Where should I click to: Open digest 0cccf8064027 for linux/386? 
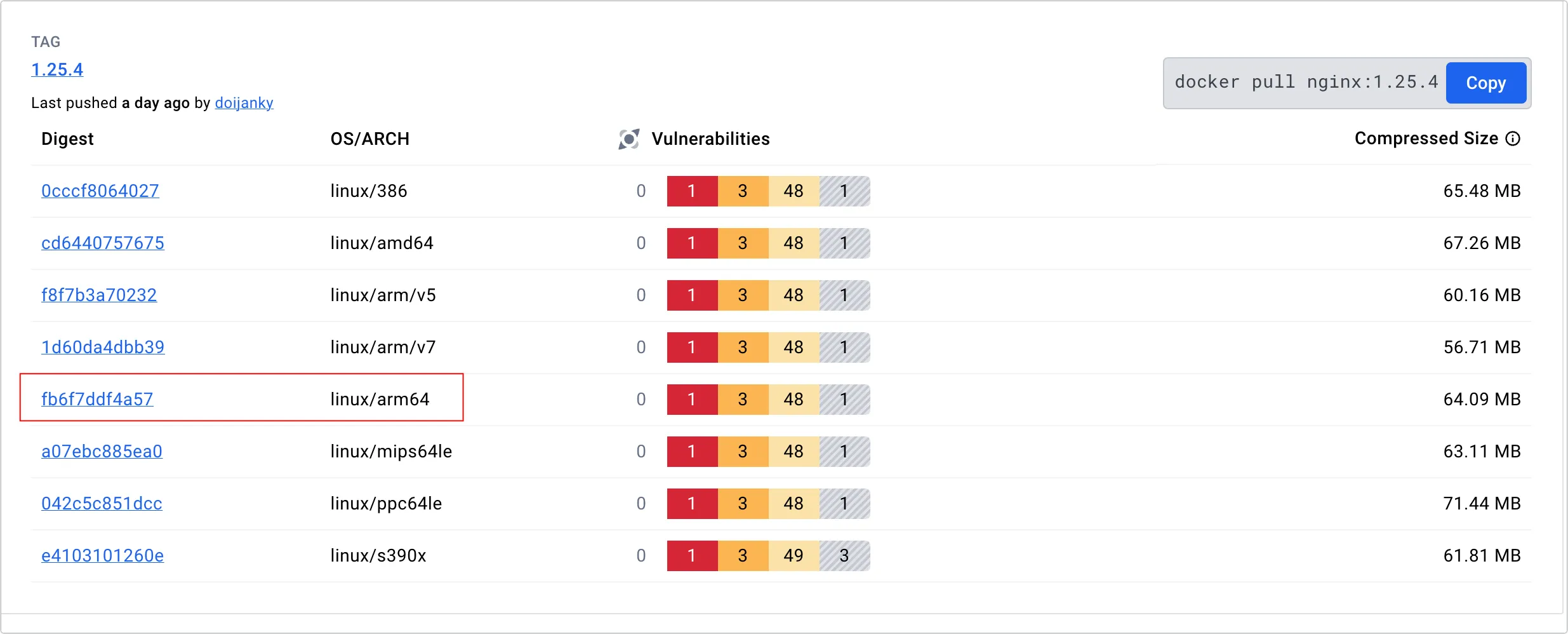pos(100,191)
